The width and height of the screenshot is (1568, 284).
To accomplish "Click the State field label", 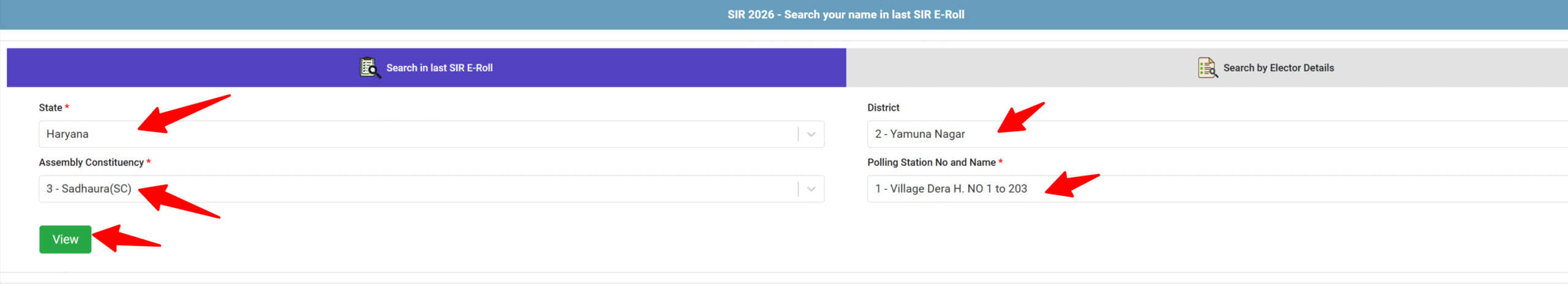I will click(50, 108).
